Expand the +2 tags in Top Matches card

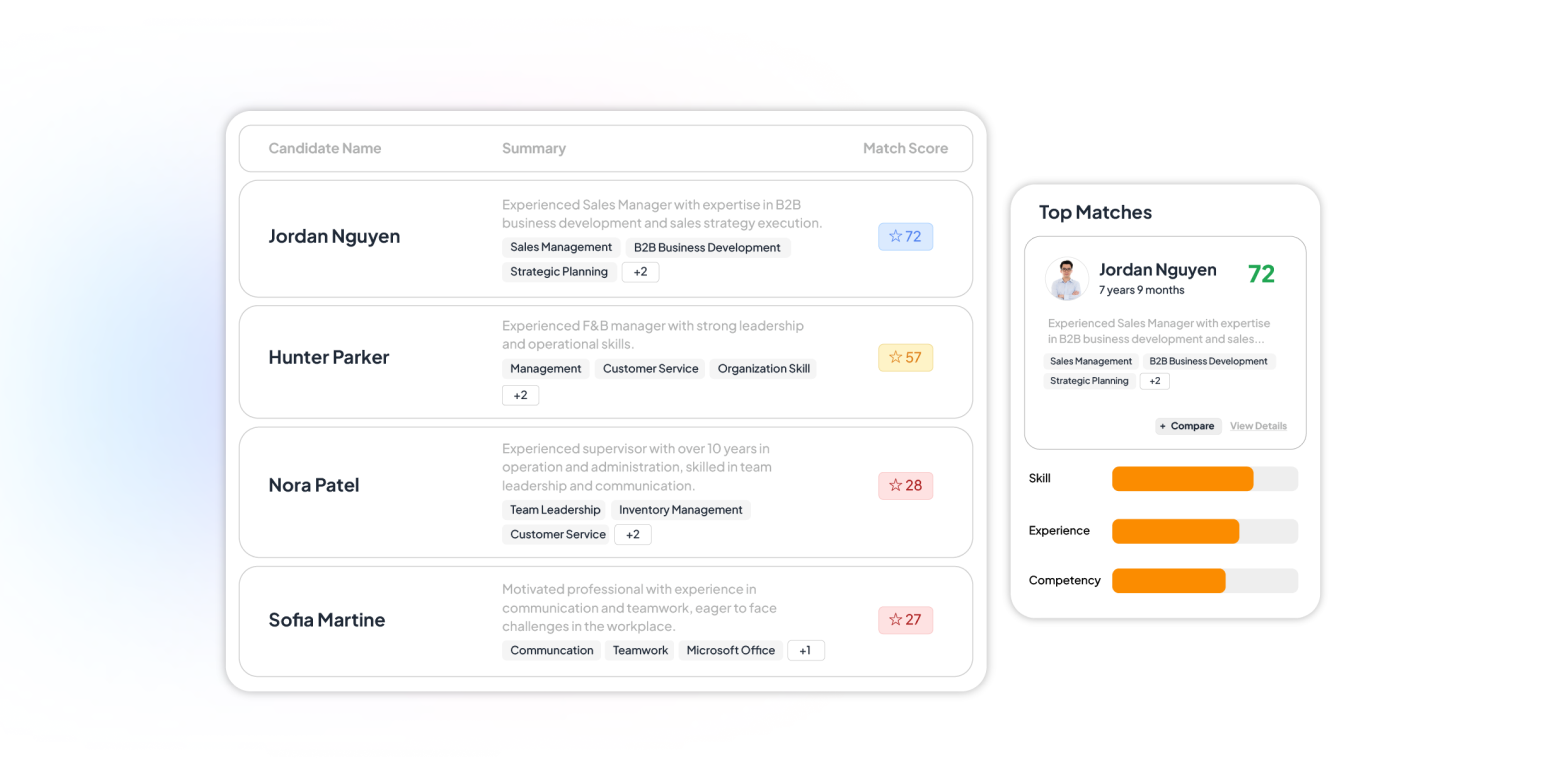click(x=1154, y=381)
